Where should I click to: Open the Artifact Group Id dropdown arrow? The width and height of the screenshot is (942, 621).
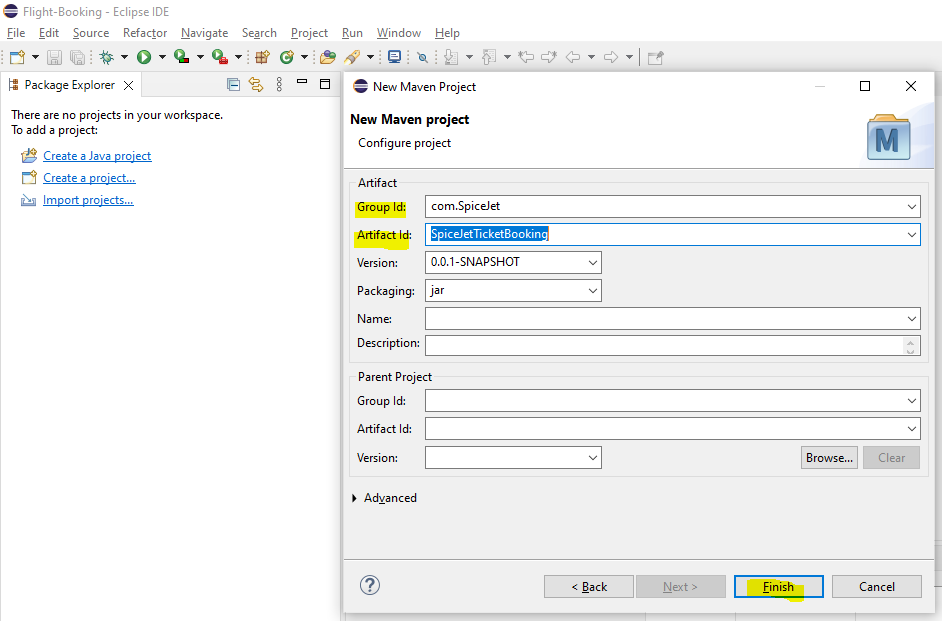click(x=911, y=207)
